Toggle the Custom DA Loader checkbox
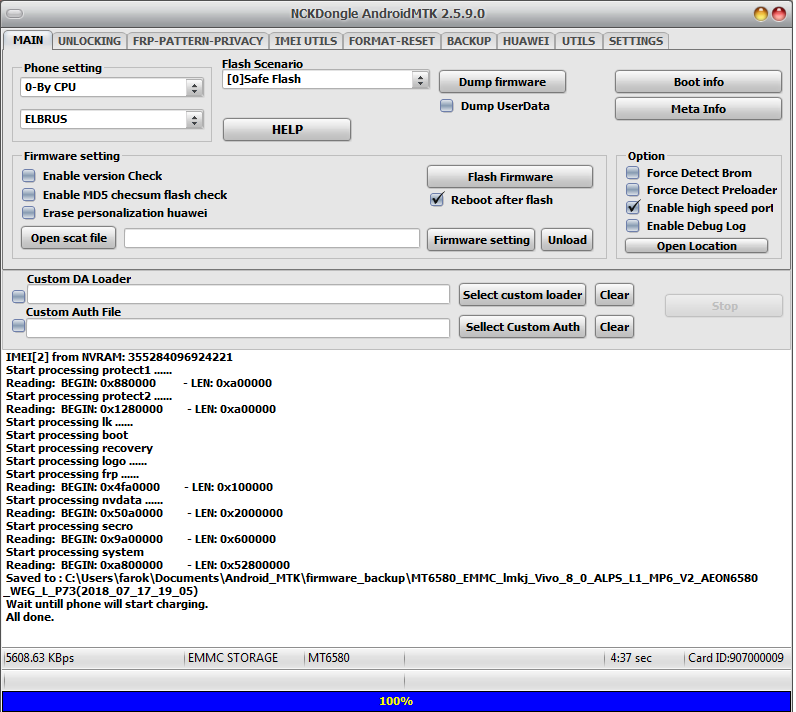The image size is (796, 712). click(x=19, y=296)
